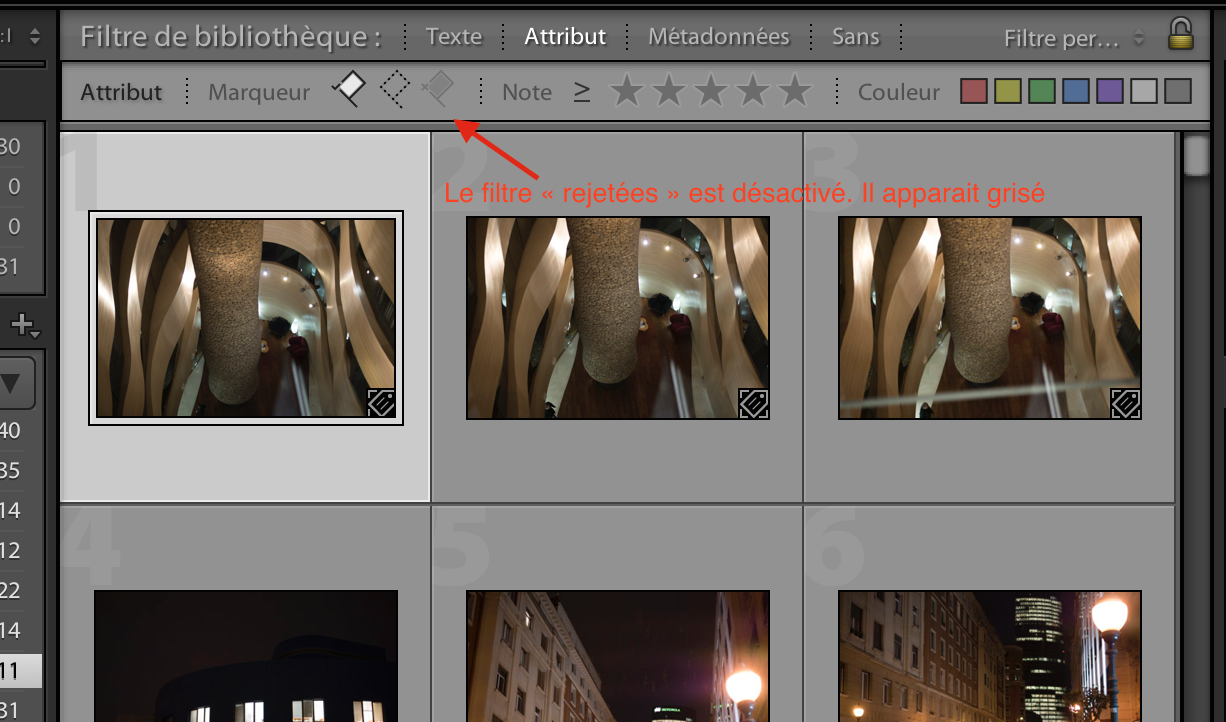The height and width of the screenshot is (722, 1226).
Task: Filter by red color label
Action: pyautogui.click(x=974, y=92)
